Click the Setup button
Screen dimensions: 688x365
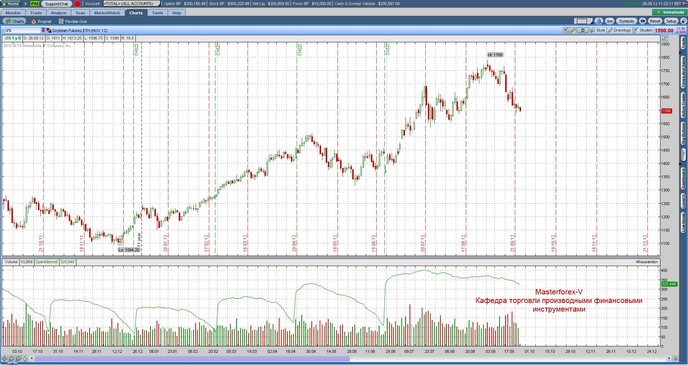pyautogui.click(x=671, y=21)
